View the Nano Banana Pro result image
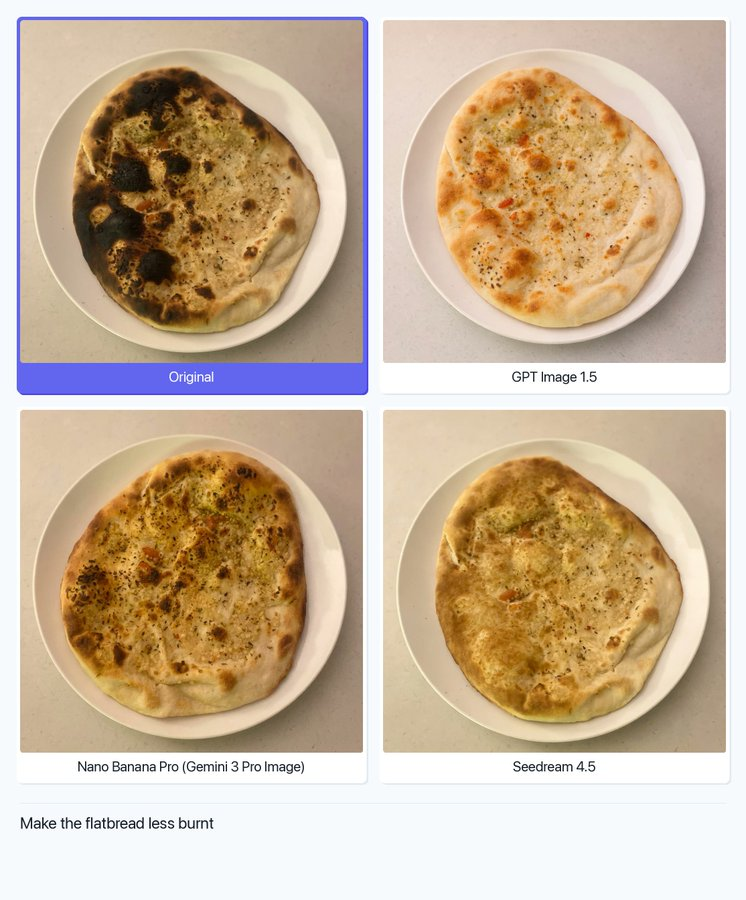This screenshot has width=746, height=900. (192, 581)
